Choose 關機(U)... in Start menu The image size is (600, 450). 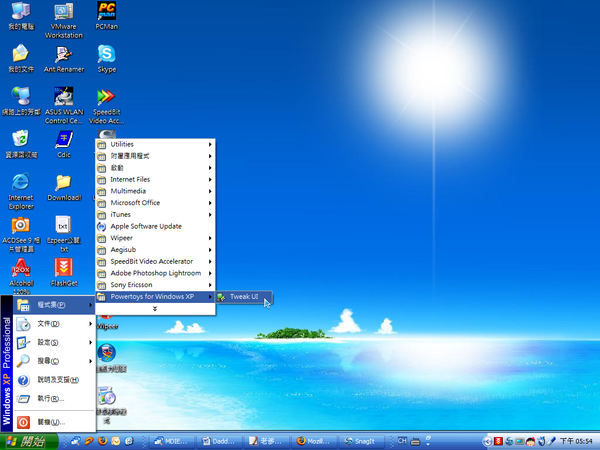click(54, 422)
